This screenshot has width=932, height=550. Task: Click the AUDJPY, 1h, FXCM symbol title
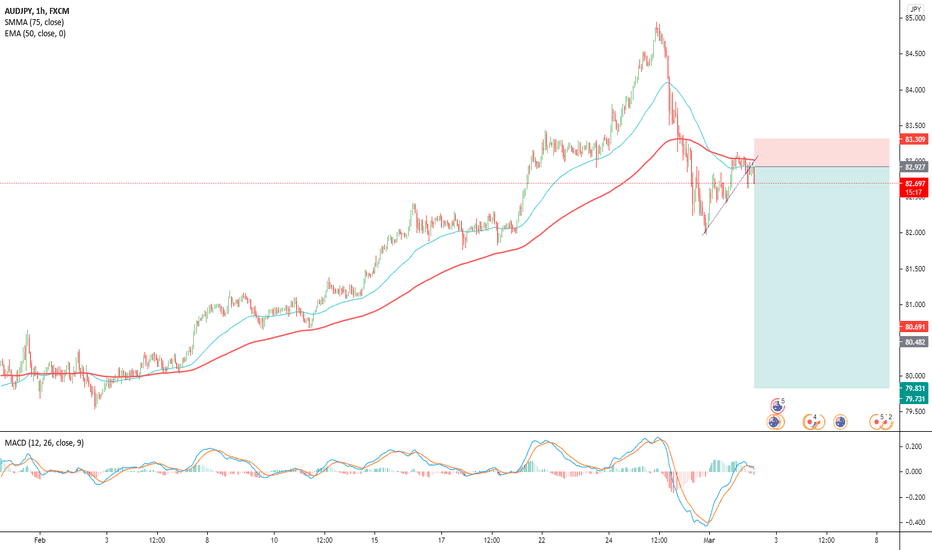(x=37, y=11)
